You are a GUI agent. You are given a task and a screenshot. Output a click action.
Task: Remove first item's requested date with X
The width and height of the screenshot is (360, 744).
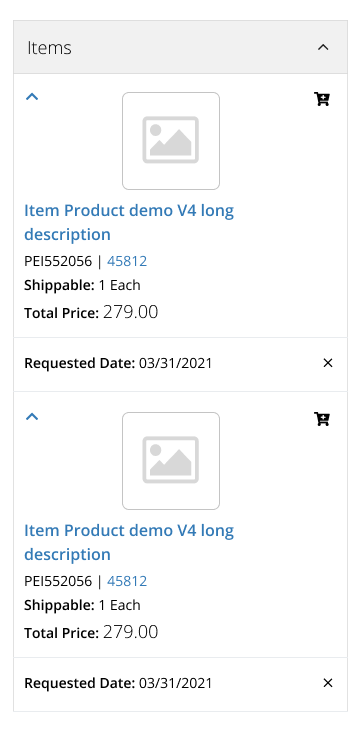pyautogui.click(x=328, y=363)
